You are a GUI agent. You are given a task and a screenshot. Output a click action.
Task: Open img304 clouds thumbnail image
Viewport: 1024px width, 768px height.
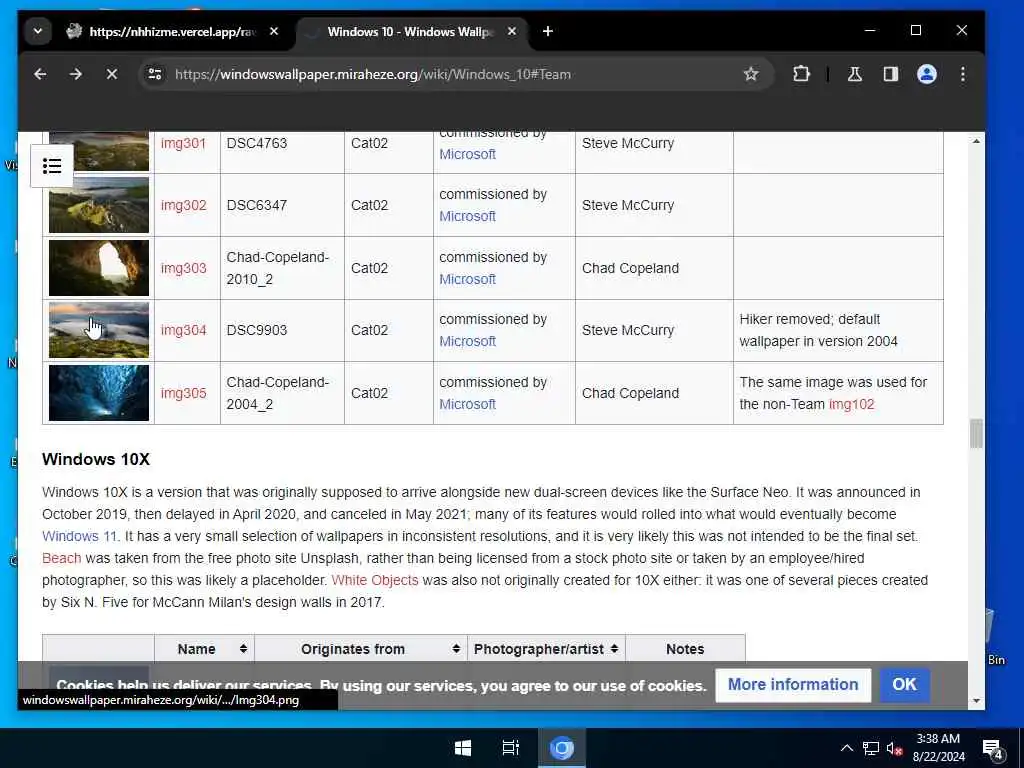point(99,330)
